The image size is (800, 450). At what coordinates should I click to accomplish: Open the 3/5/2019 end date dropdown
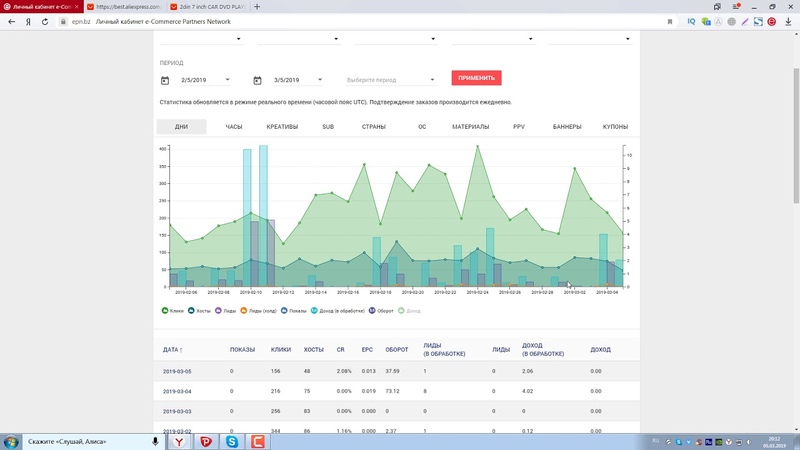click(296, 80)
